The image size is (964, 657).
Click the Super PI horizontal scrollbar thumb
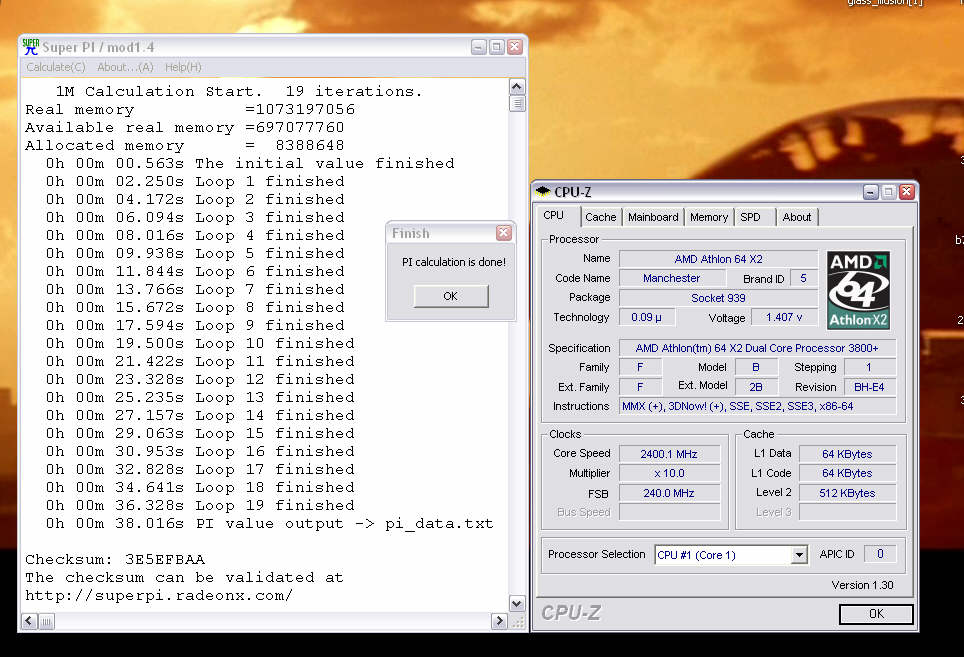coord(46,621)
